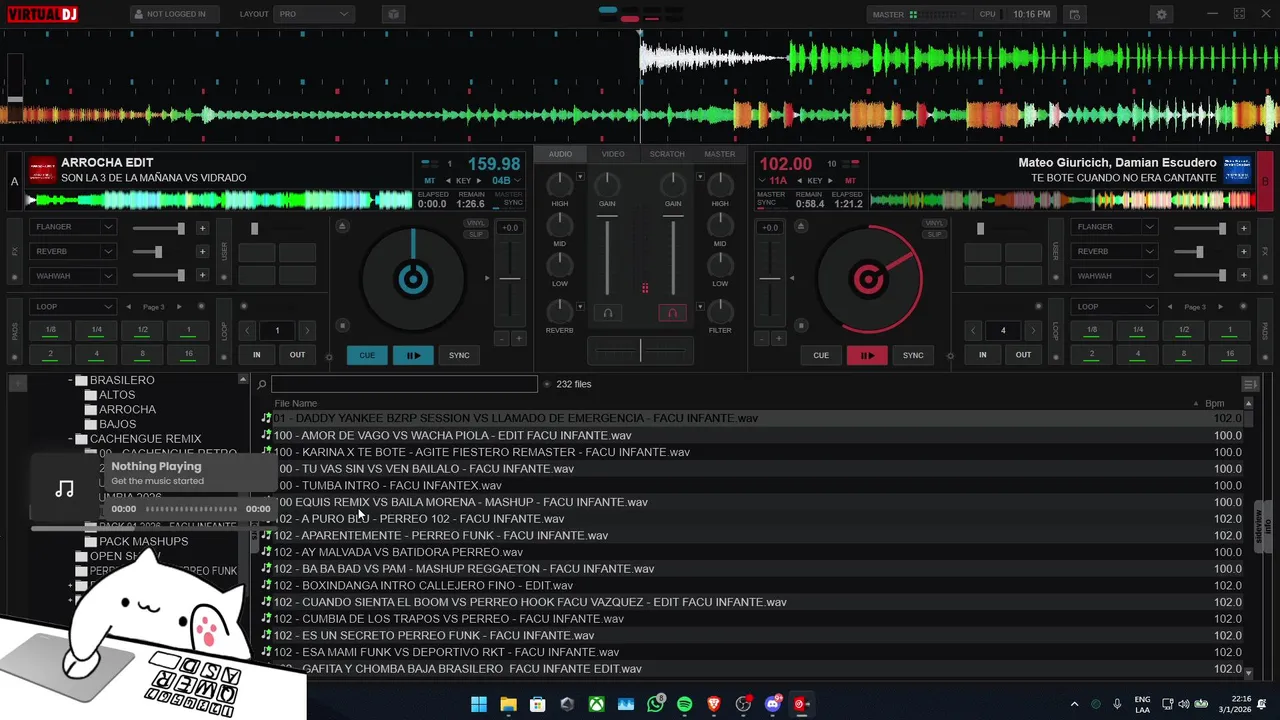Toggle VINYL mode on left deck

click(476, 224)
